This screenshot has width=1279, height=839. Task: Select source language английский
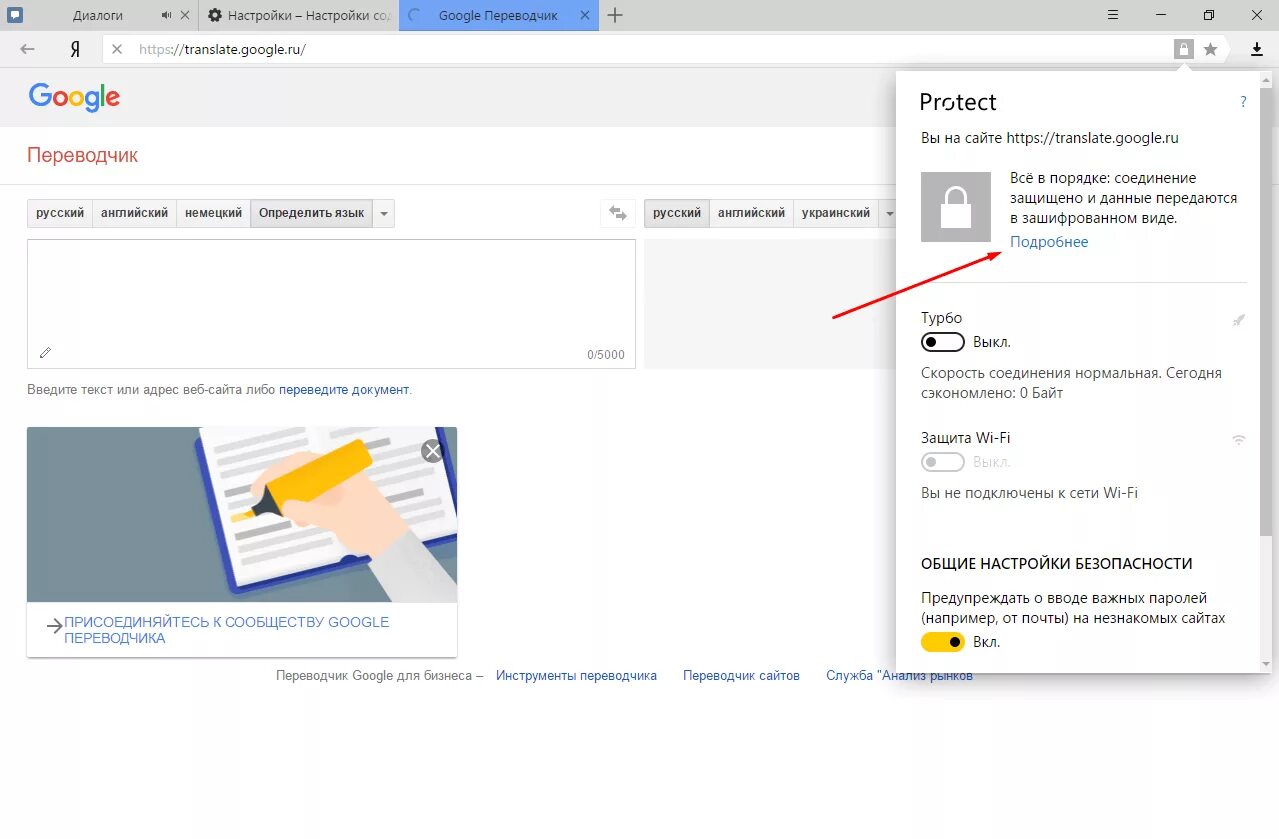(134, 213)
